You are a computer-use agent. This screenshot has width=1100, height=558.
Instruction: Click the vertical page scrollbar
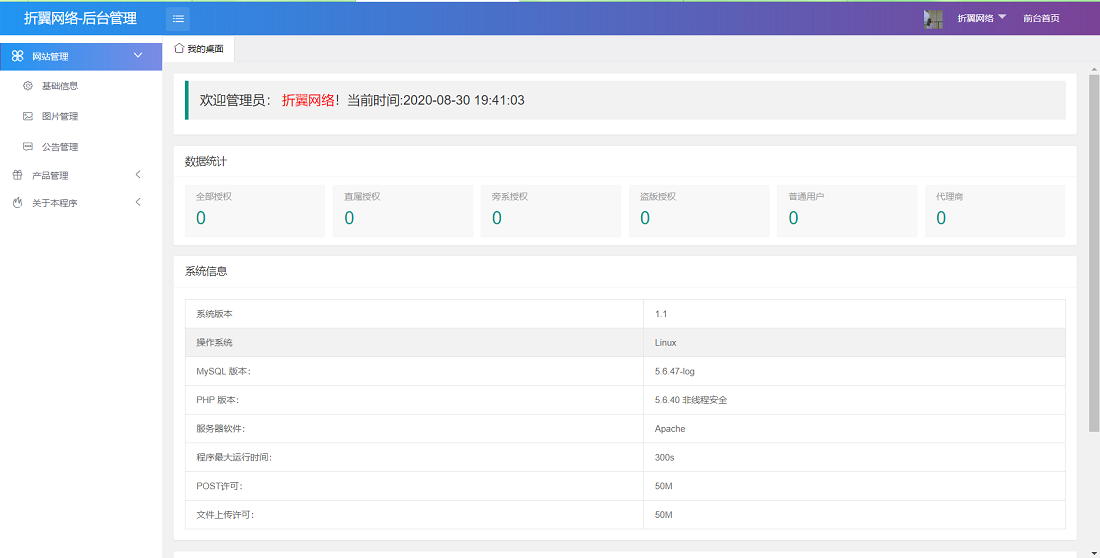[x=1093, y=250]
